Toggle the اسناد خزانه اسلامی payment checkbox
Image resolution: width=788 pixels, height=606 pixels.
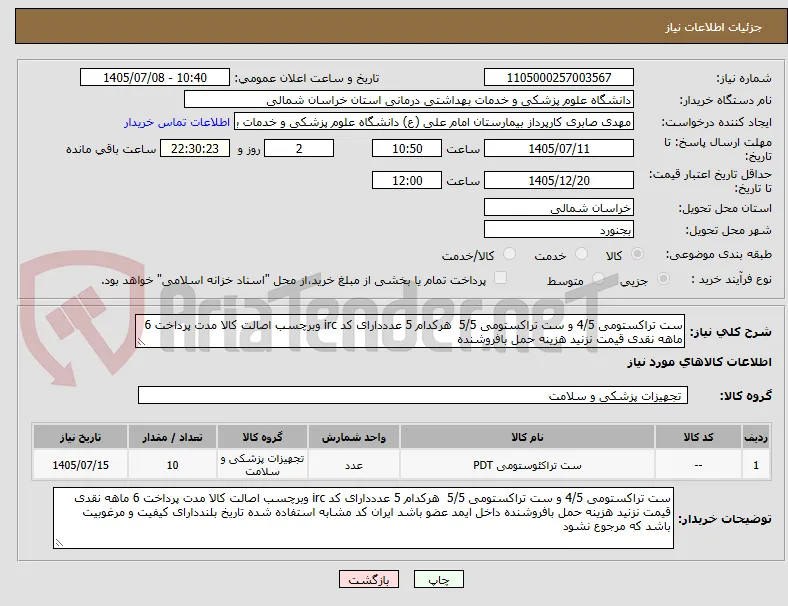[x=500, y=278]
